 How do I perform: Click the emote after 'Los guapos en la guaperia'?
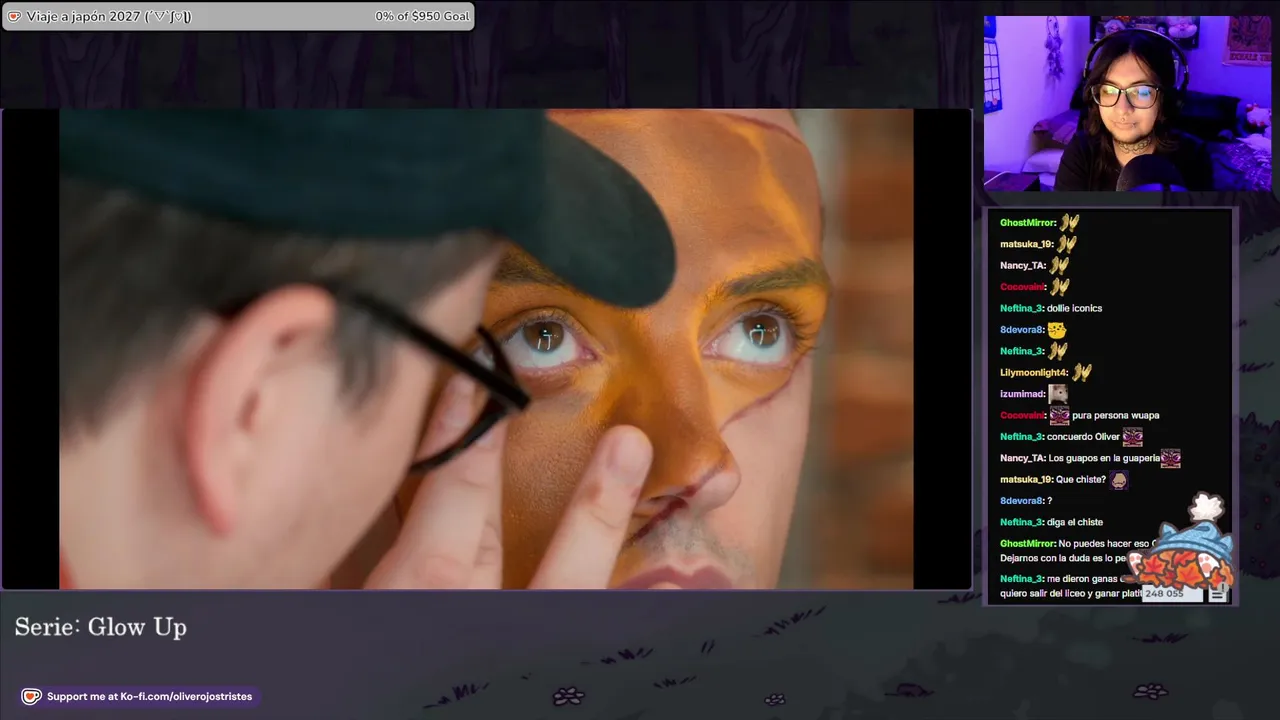click(x=1171, y=458)
